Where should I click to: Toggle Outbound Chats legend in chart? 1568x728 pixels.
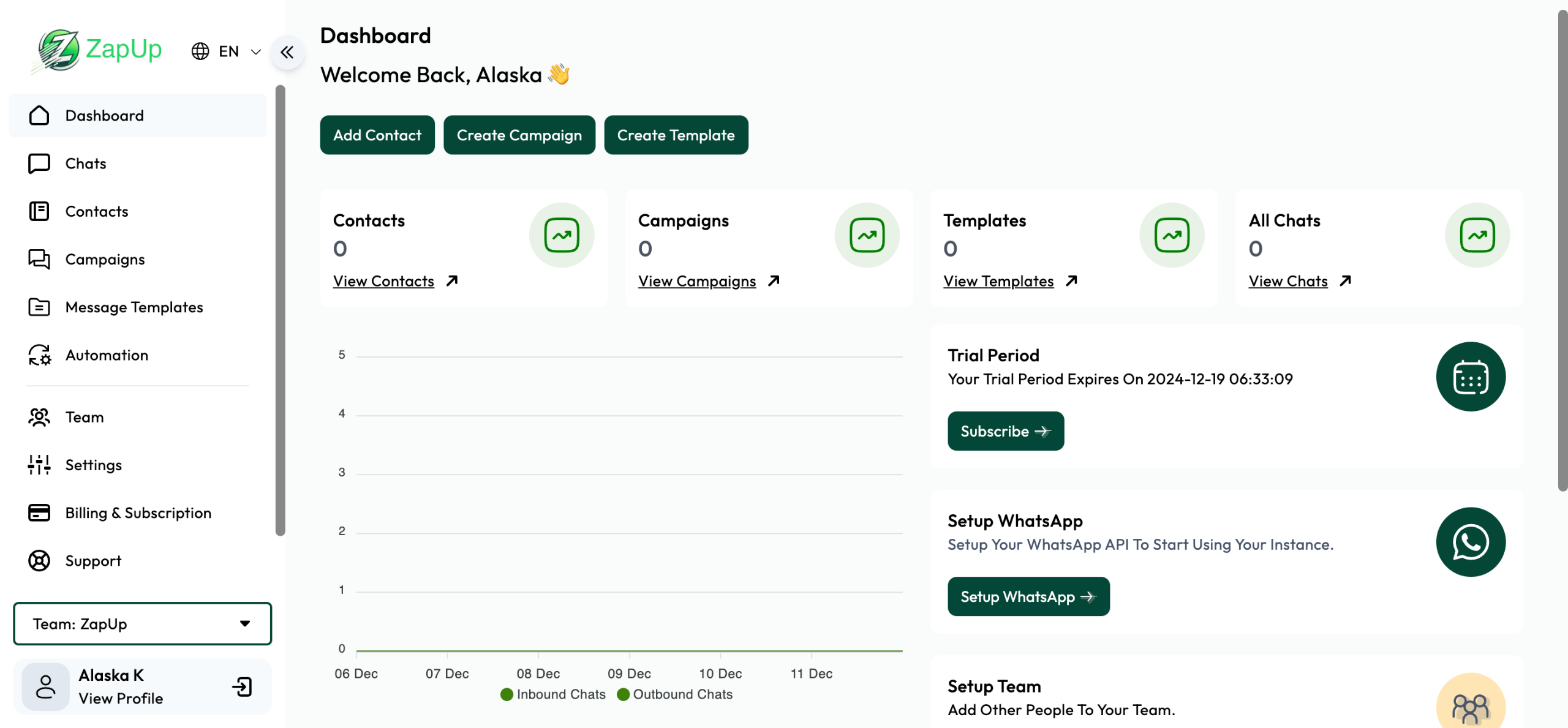675,694
